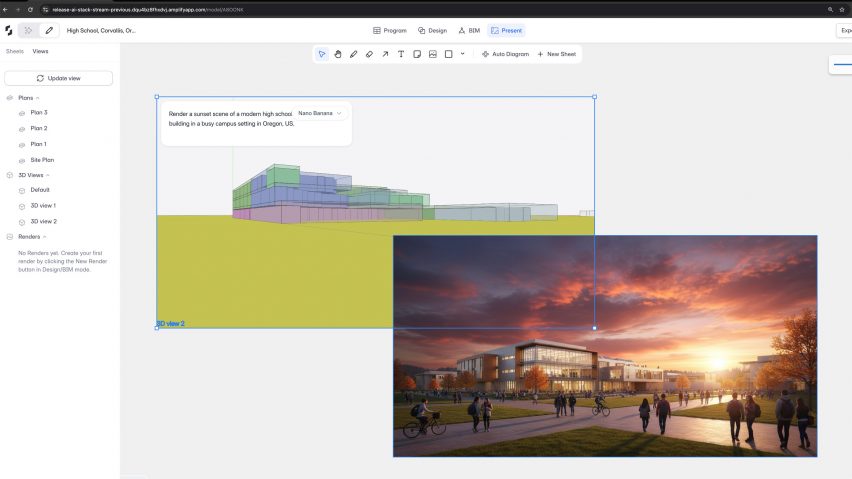Choose the text tool
The width and height of the screenshot is (852, 479).
tap(400, 54)
